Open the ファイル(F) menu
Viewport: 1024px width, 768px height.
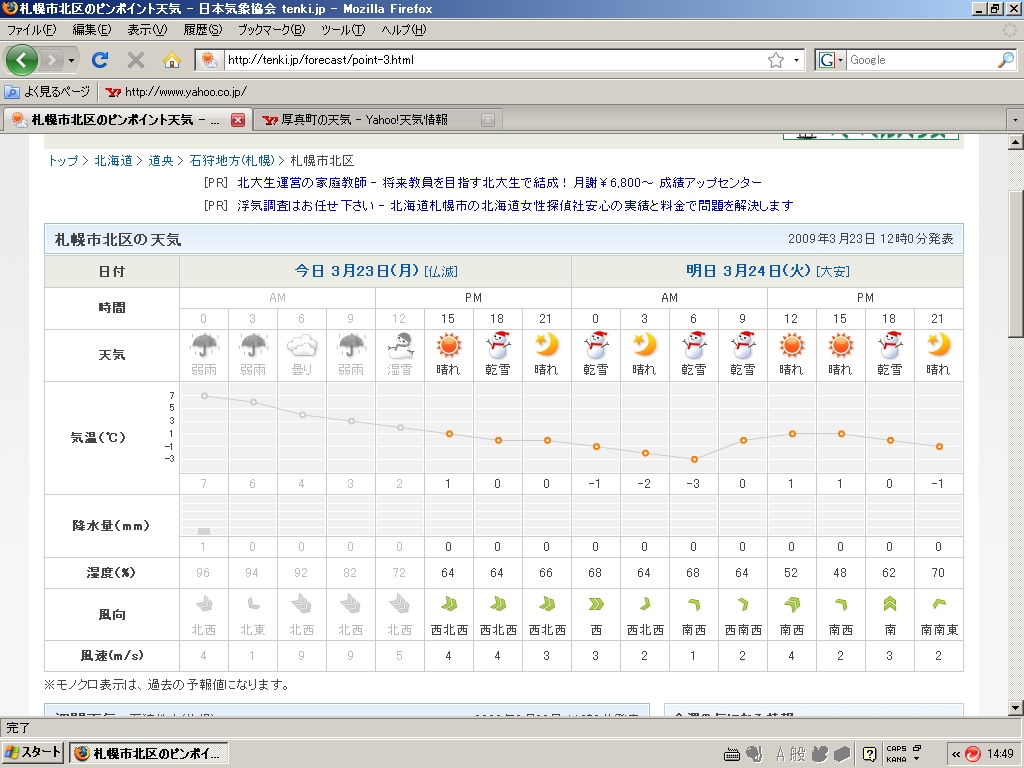tap(31, 29)
